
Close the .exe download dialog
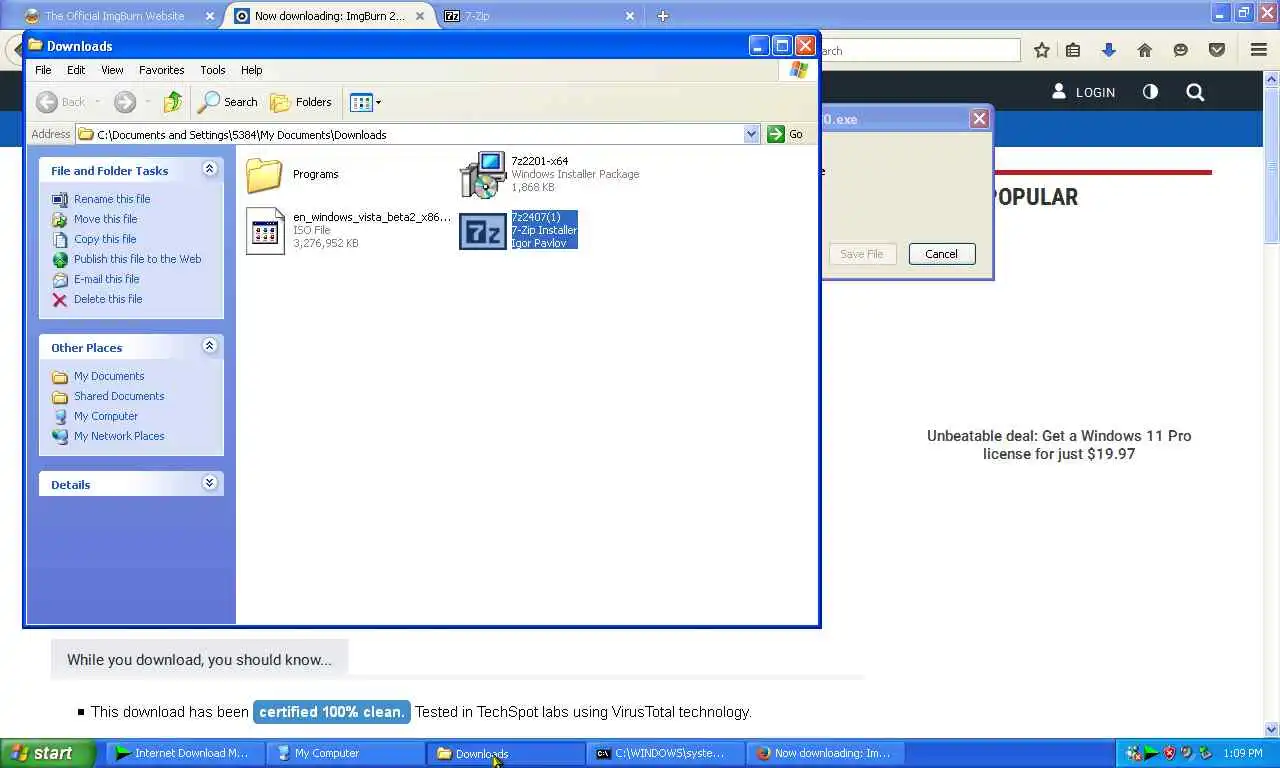[979, 119]
